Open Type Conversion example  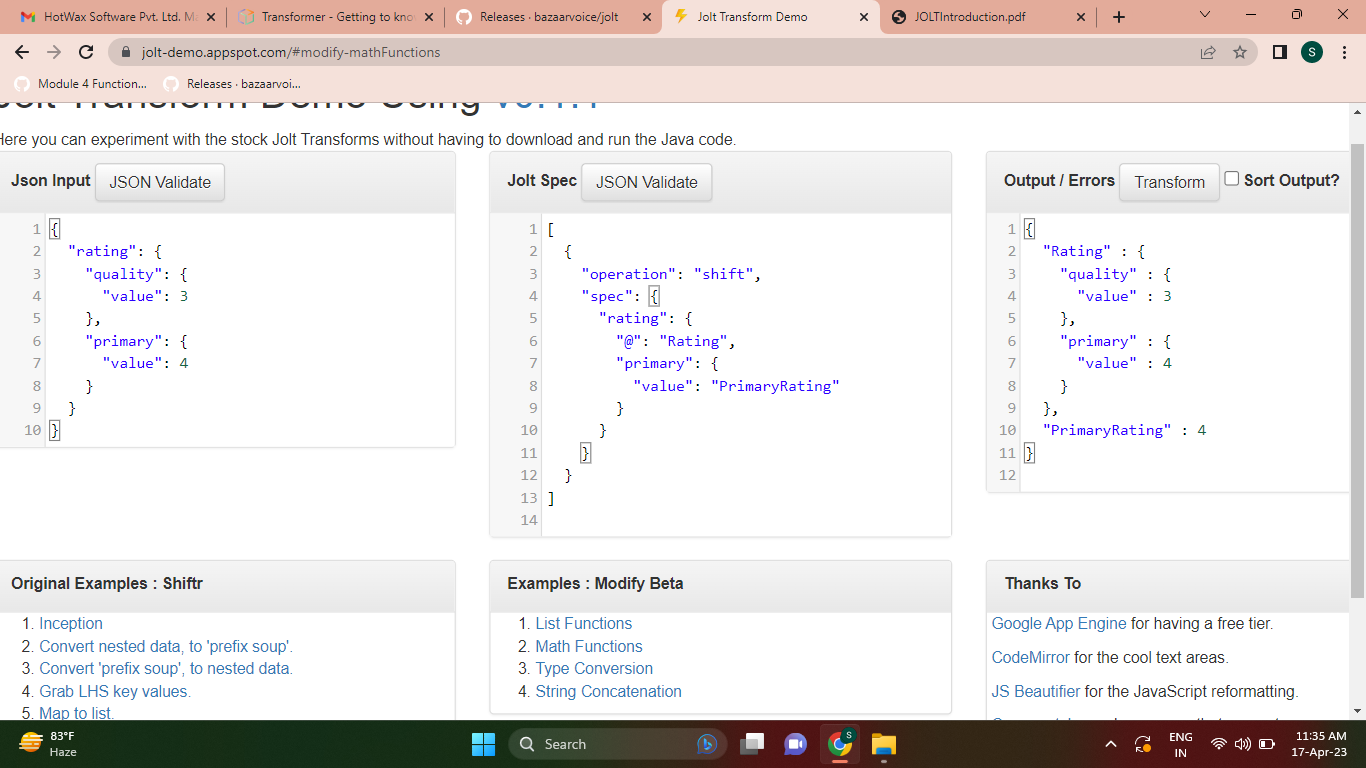pyautogui.click(x=594, y=668)
